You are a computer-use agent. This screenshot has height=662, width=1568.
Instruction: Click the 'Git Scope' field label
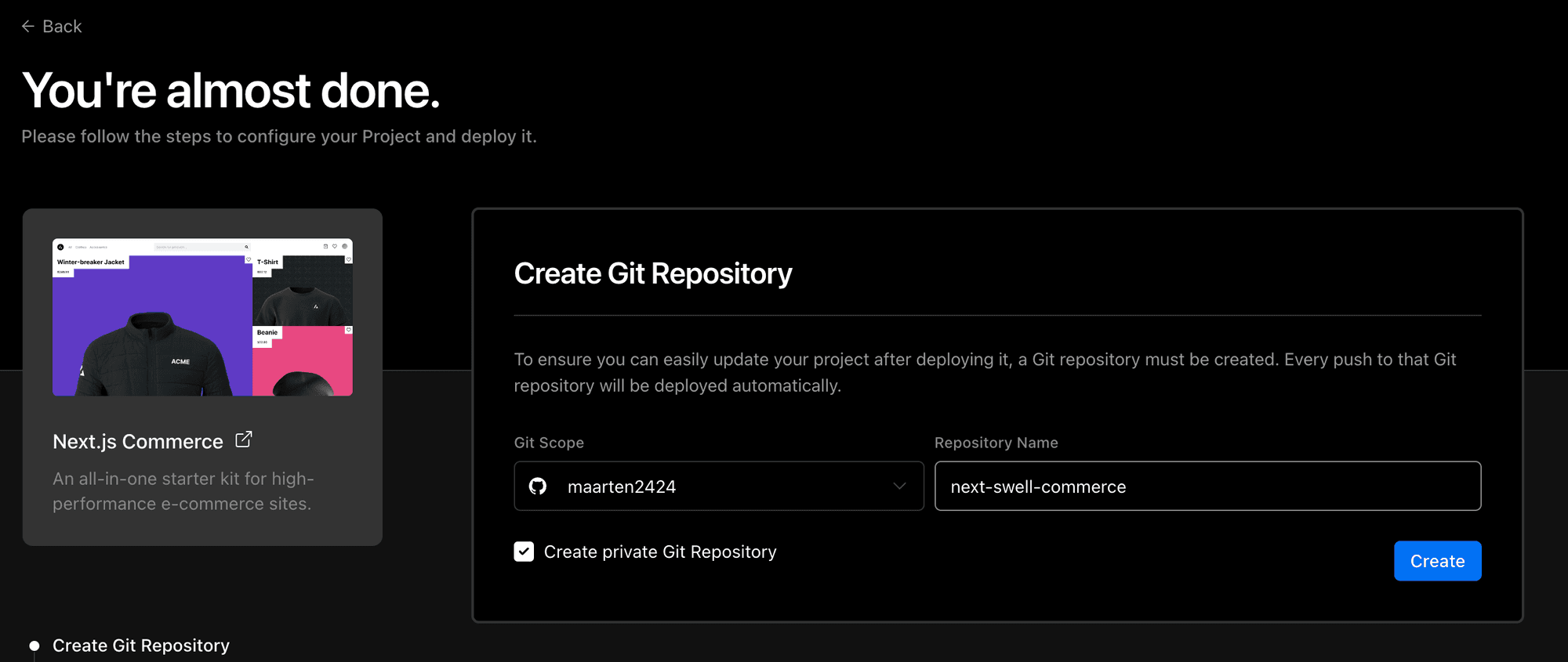pyautogui.click(x=549, y=443)
